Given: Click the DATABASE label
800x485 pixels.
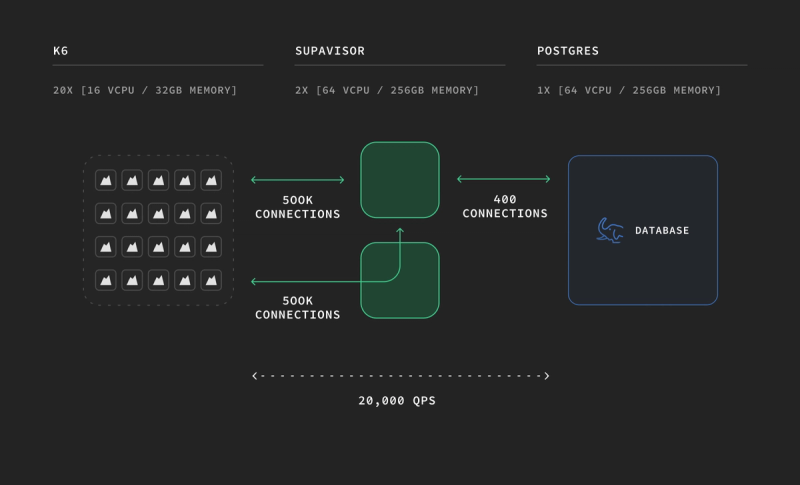Looking at the screenshot, I should click(662, 231).
